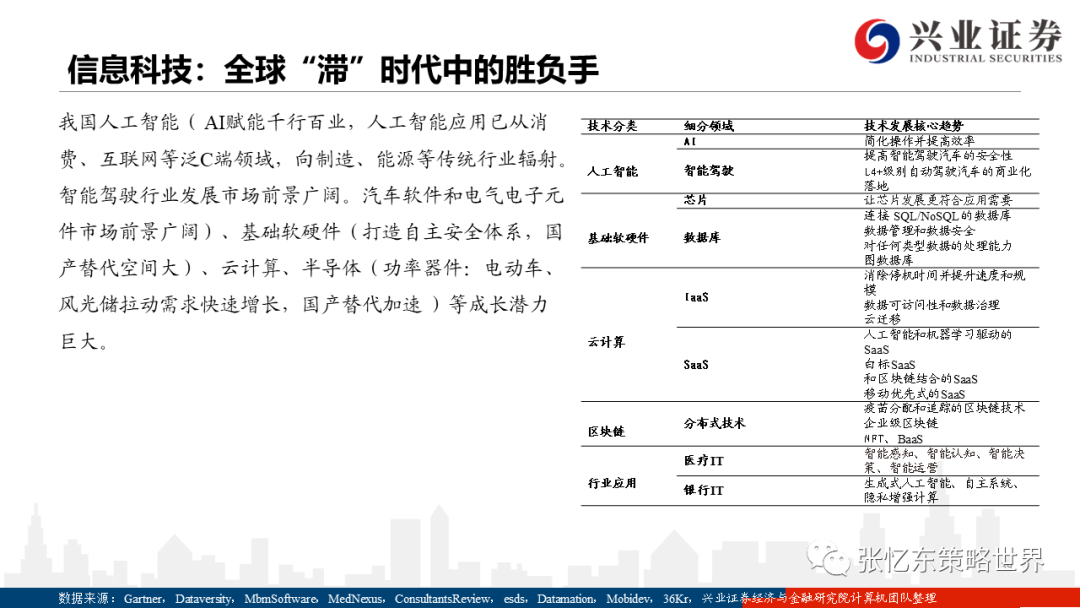Select the body line starting 我国人工智能
The image size is (1080, 608).
(x=304, y=123)
